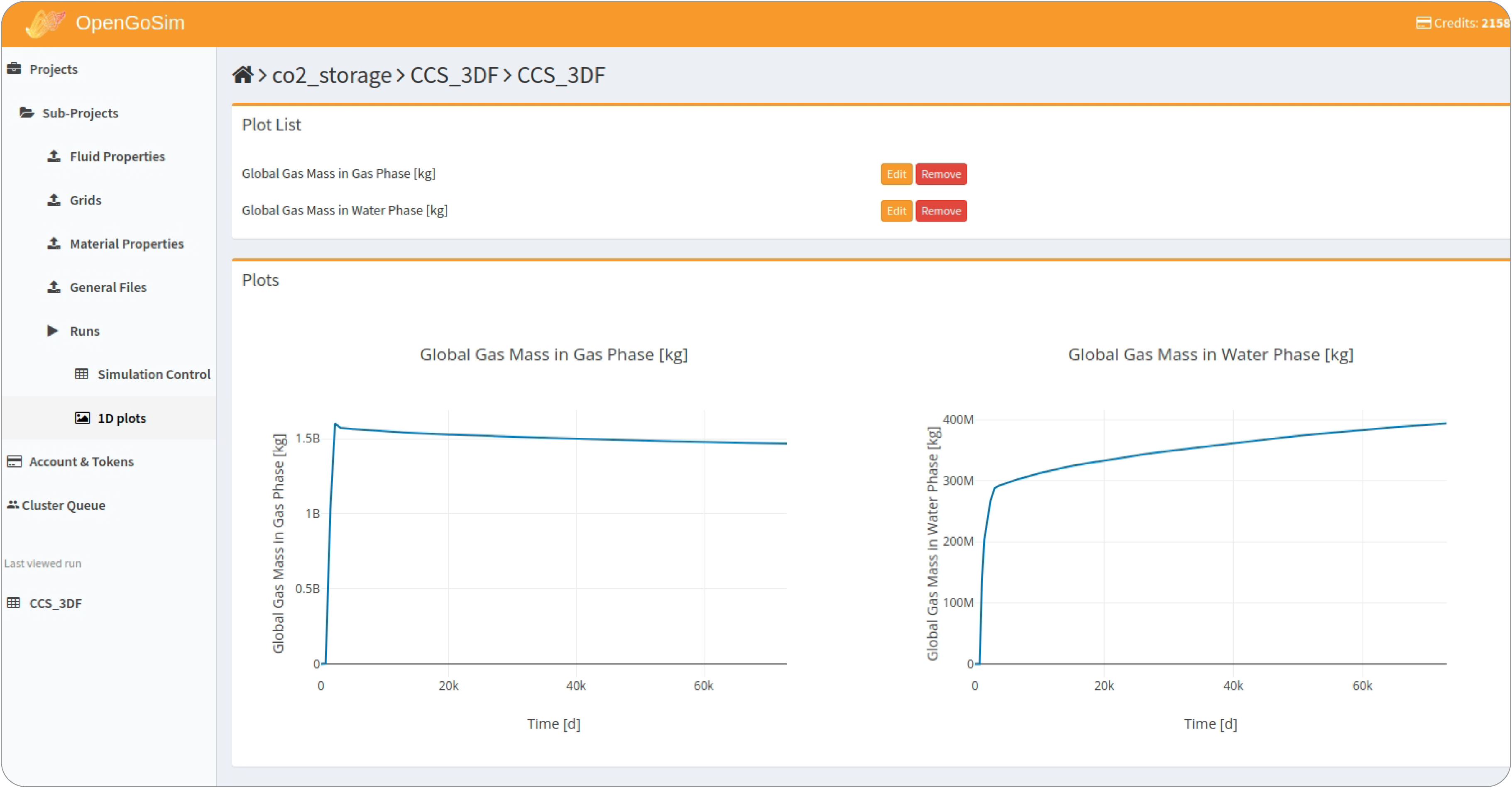1512x790 pixels.
Task: Open Material Properties in sidebar
Action: click(x=126, y=244)
